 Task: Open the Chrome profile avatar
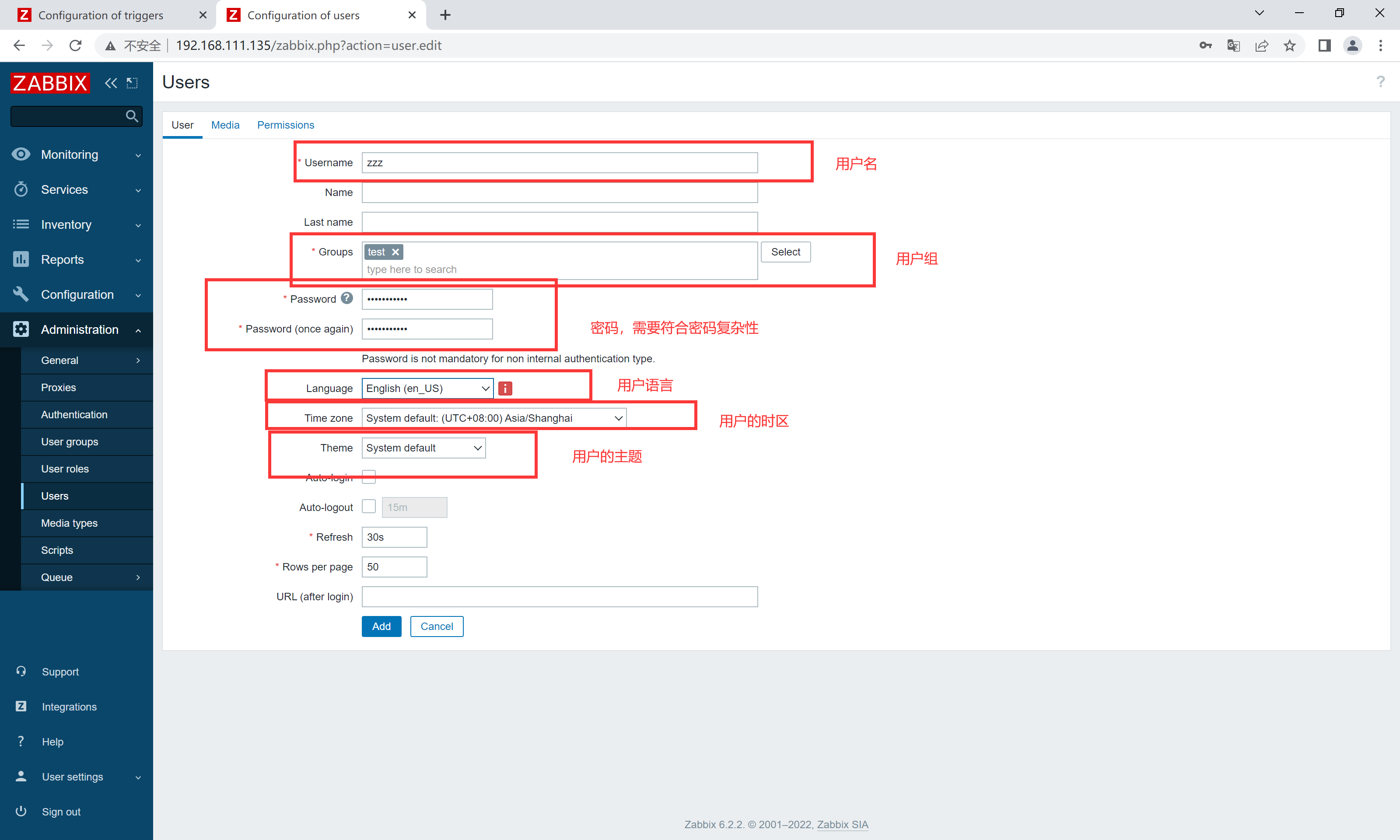[1352, 46]
